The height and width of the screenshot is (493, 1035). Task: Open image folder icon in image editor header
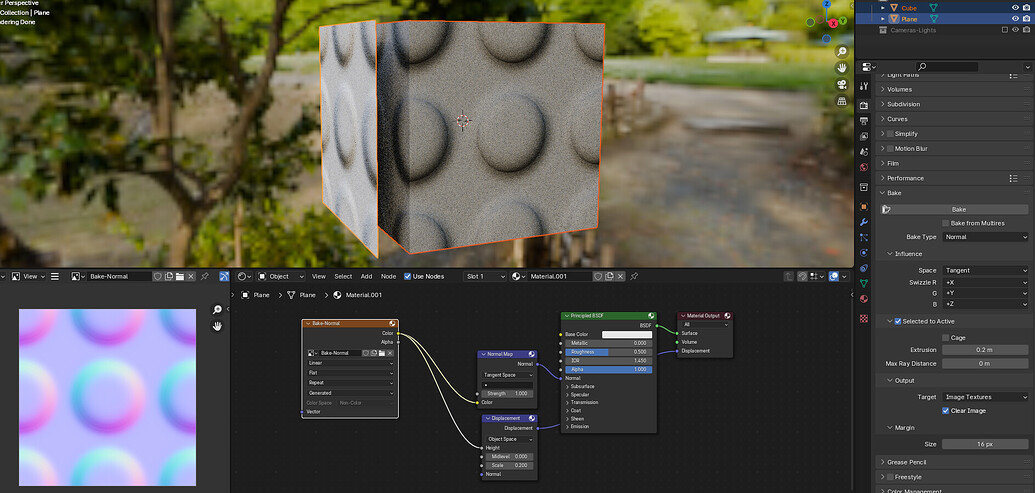click(x=180, y=277)
